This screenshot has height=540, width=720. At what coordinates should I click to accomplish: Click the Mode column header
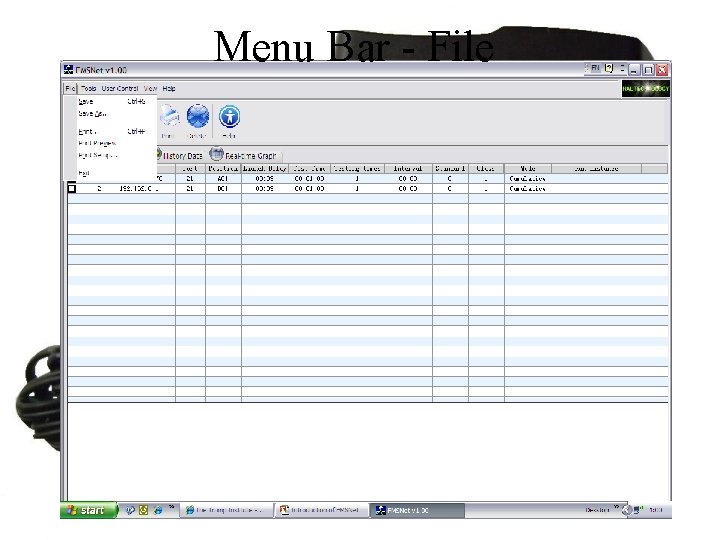(528, 169)
